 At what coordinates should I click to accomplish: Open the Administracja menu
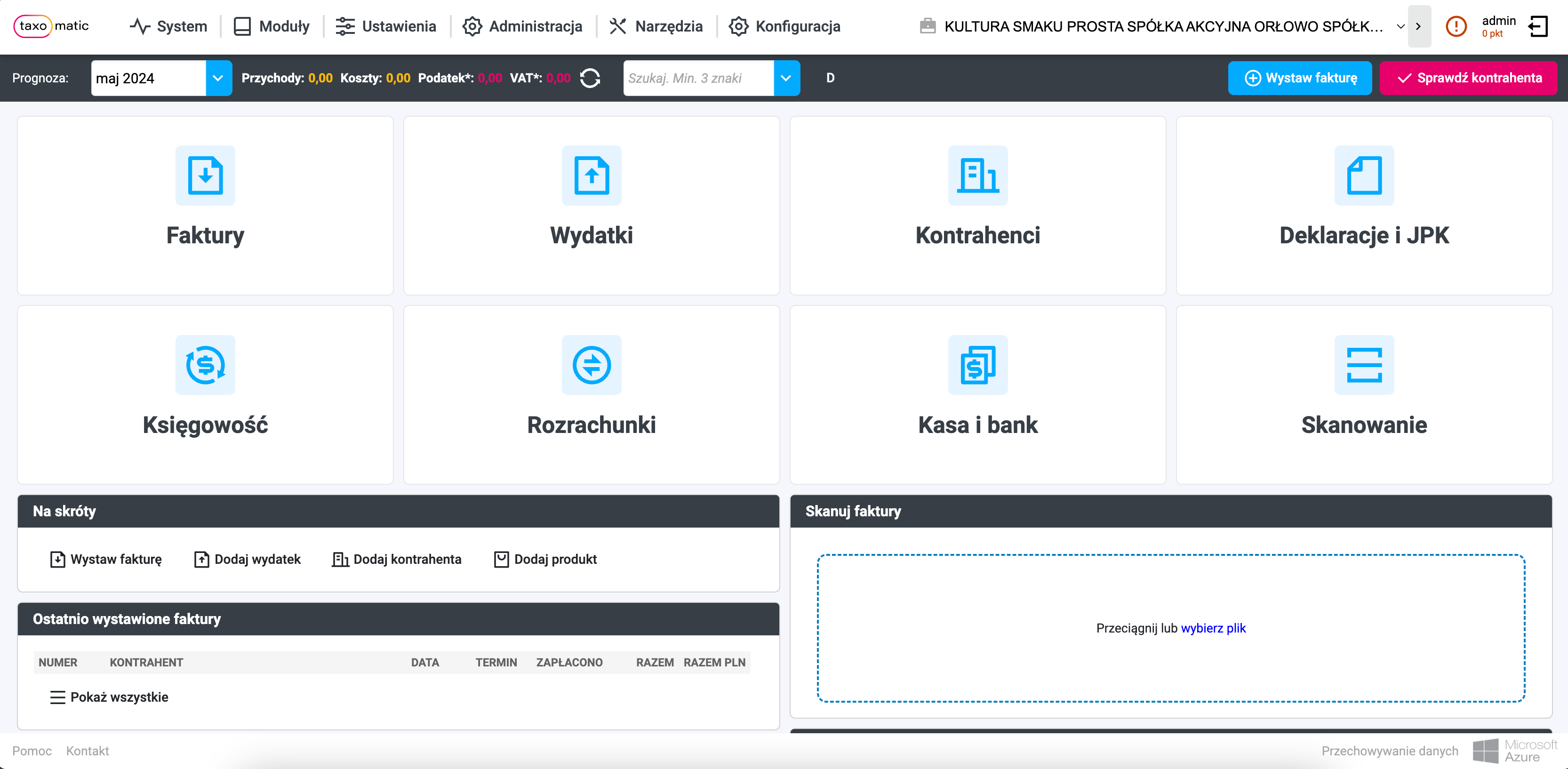[522, 26]
